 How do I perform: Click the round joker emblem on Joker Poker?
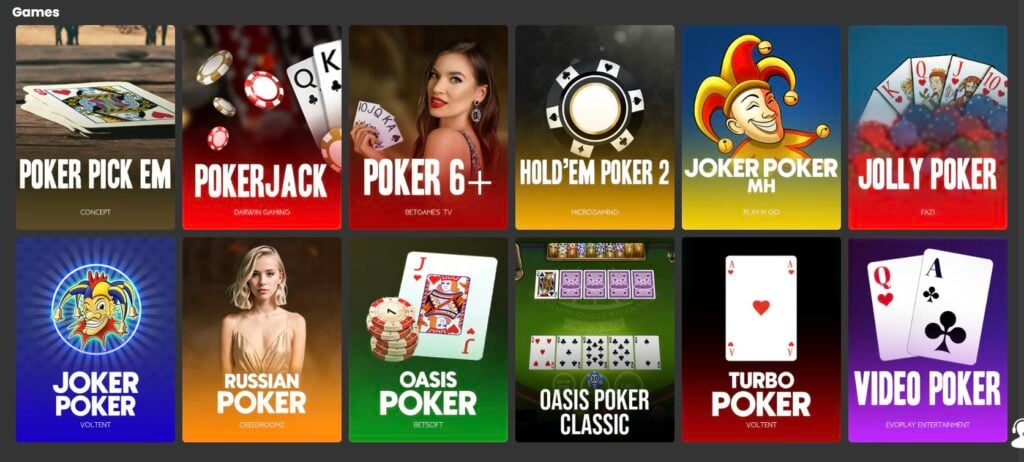pos(96,309)
